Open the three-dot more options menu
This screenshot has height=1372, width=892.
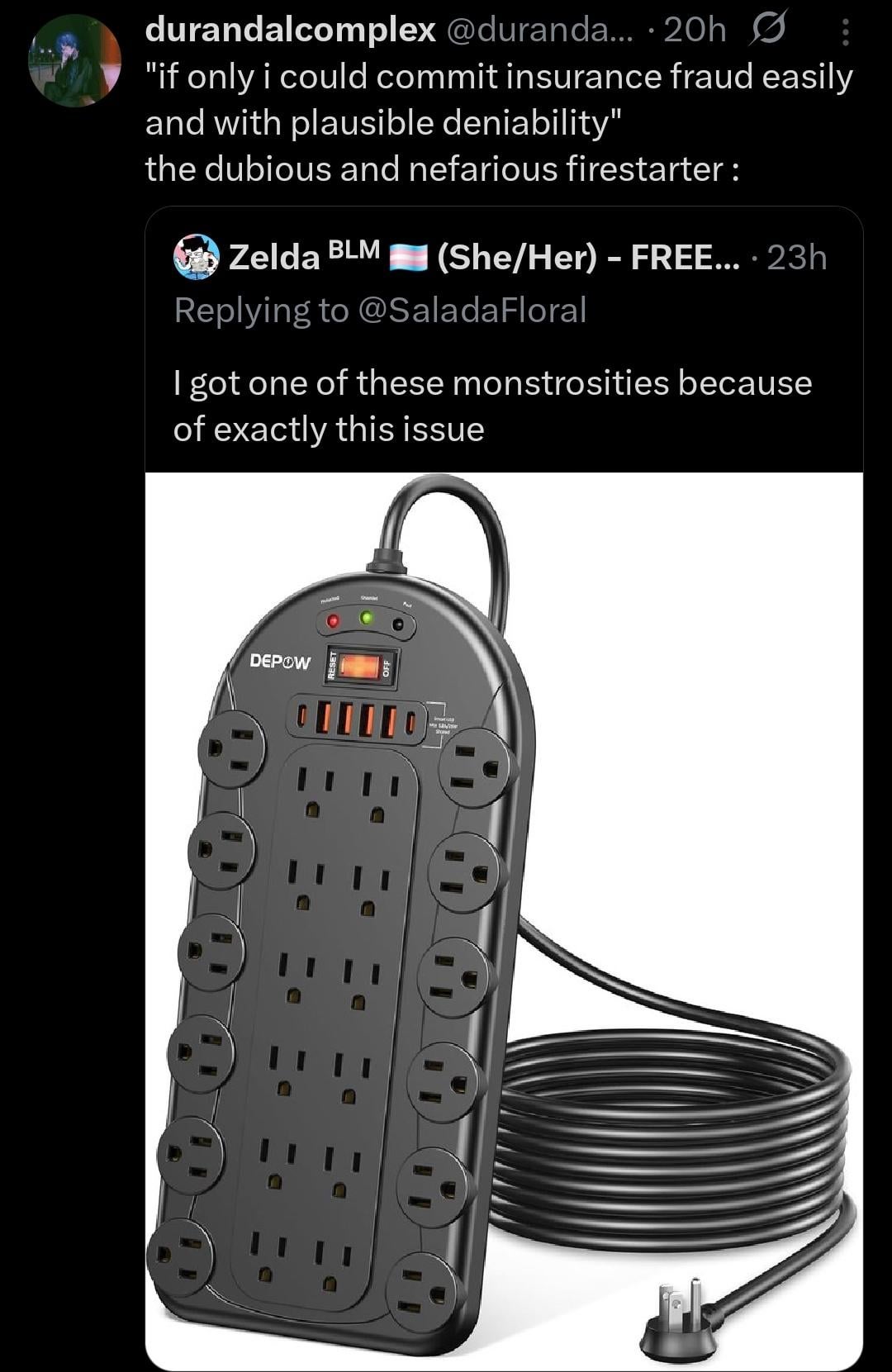(844, 32)
